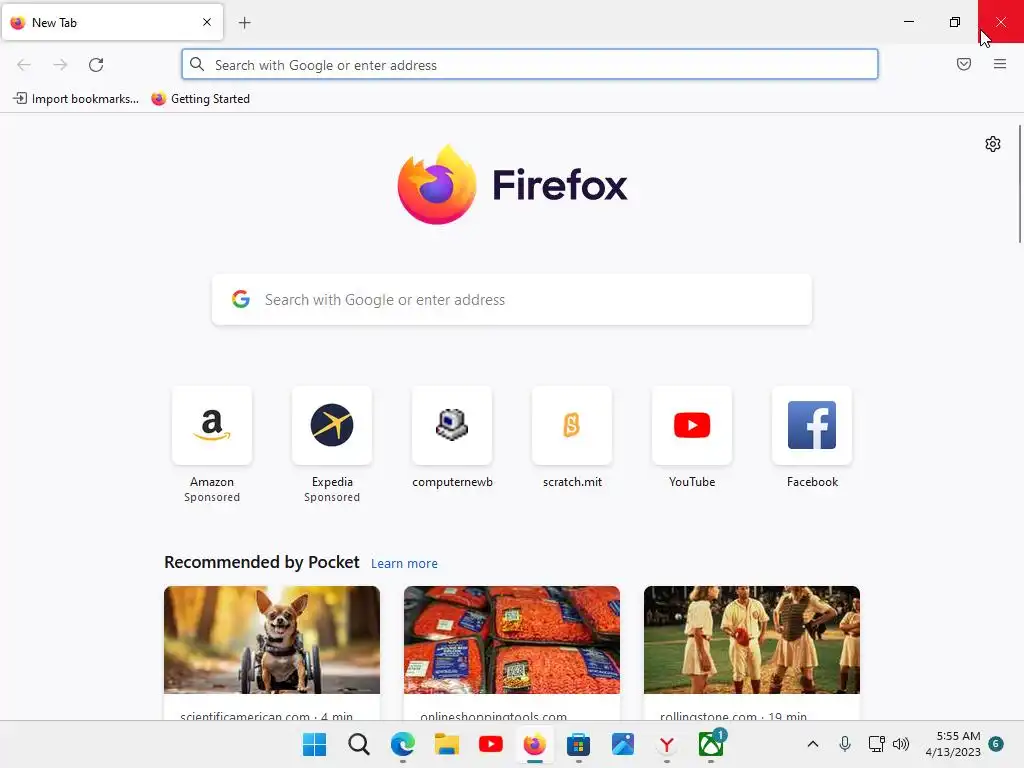Open the Firefox application menu
The height and width of the screenshot is (768, 1024).
pyautogui.click(x=1000, y=64)
